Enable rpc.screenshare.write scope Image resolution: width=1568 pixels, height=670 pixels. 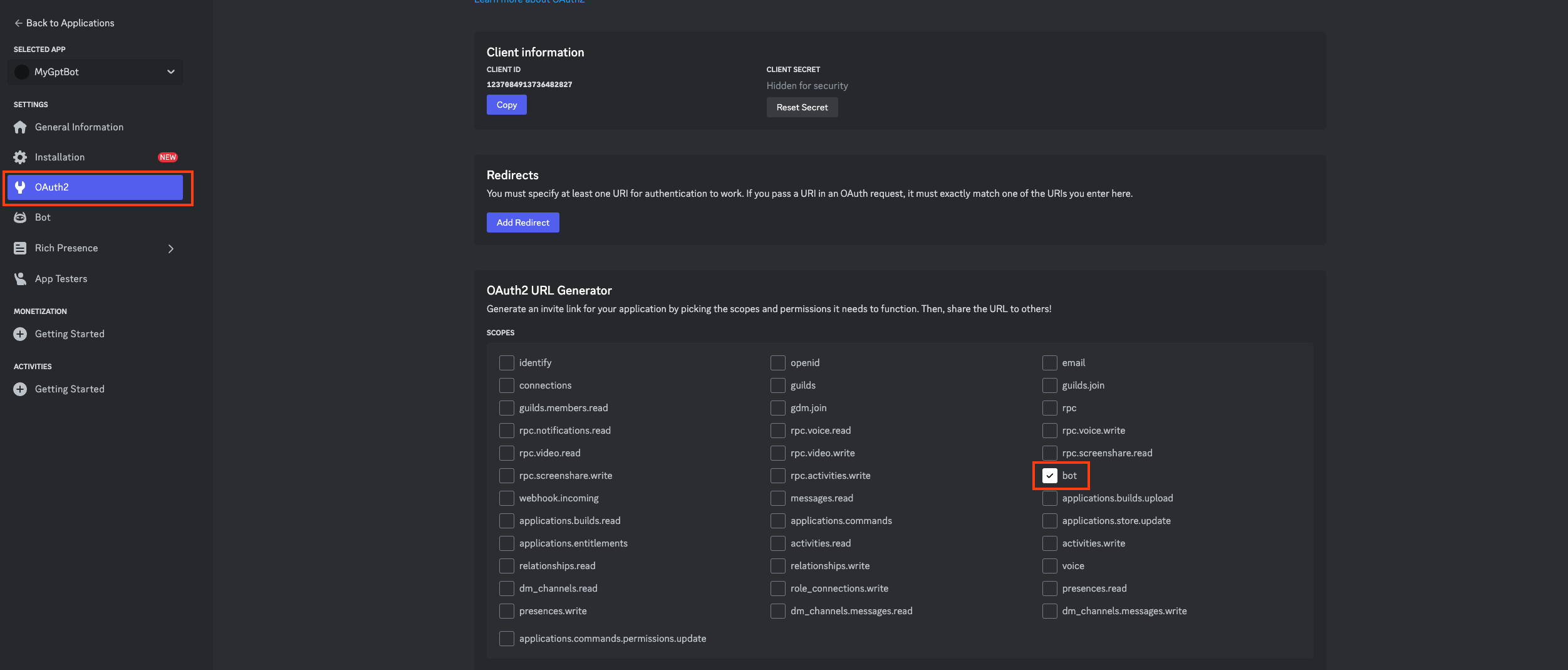pos(507,476)
